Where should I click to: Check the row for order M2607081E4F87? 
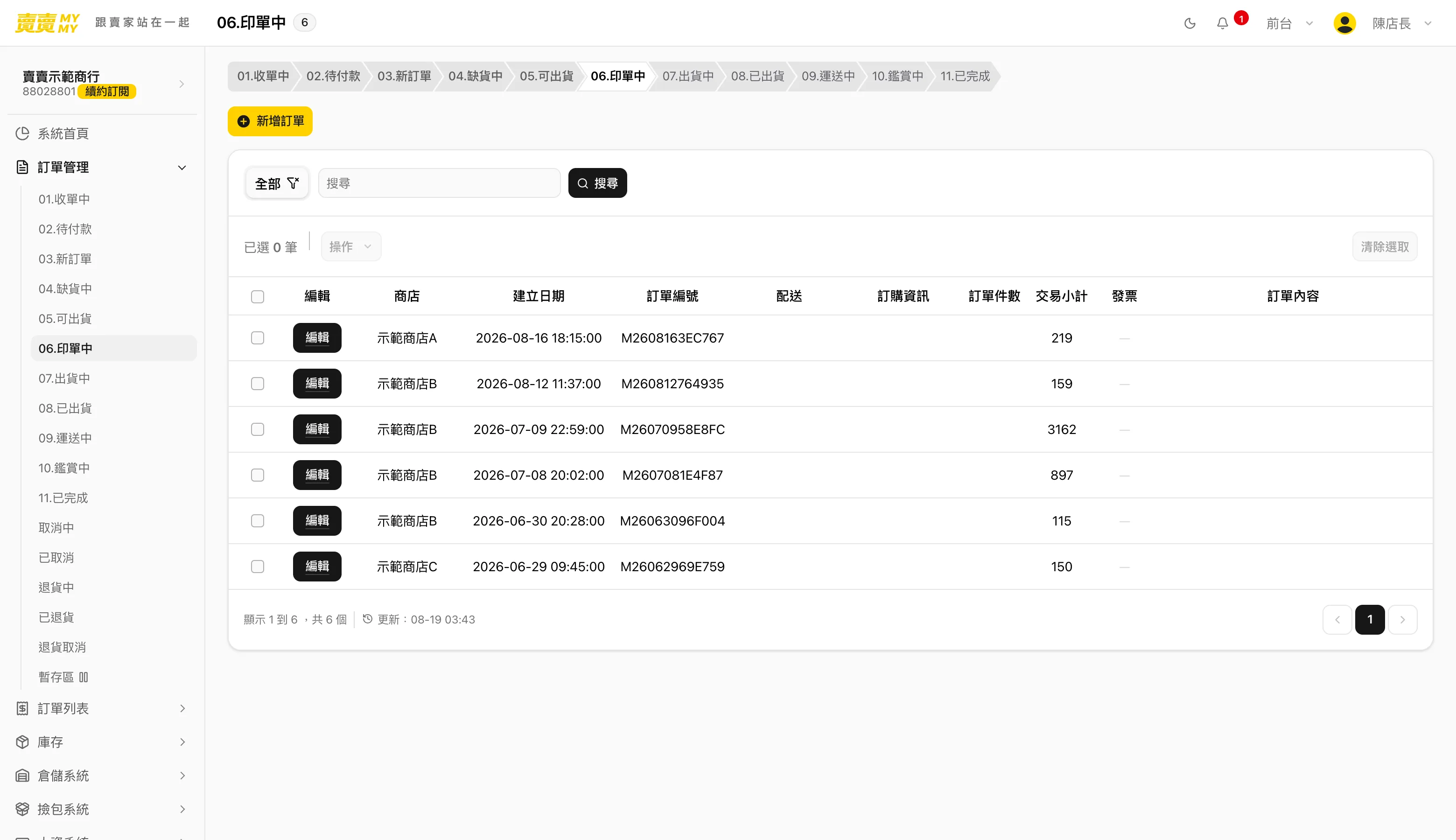coord(258,475)
